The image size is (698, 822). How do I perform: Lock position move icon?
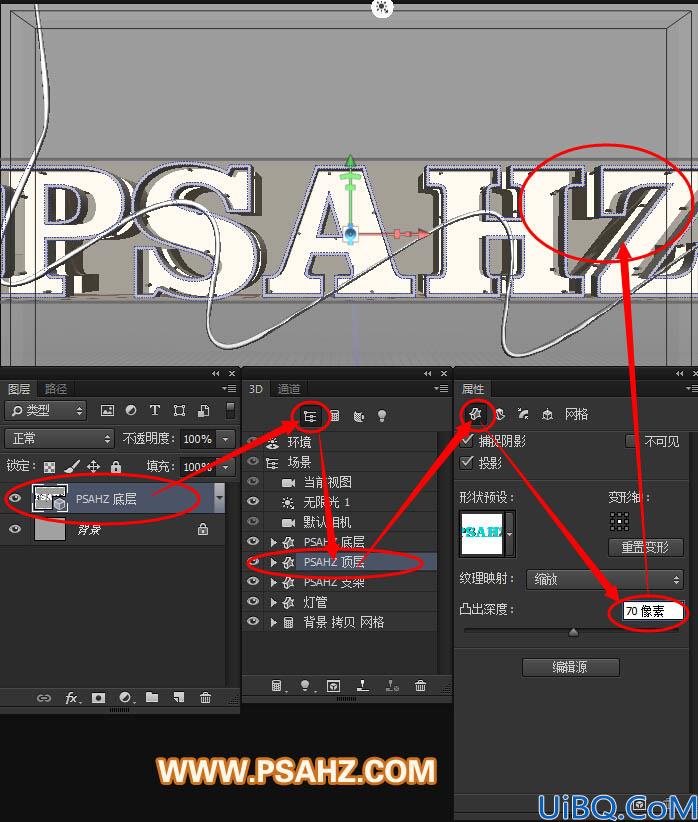pos(93,466)
